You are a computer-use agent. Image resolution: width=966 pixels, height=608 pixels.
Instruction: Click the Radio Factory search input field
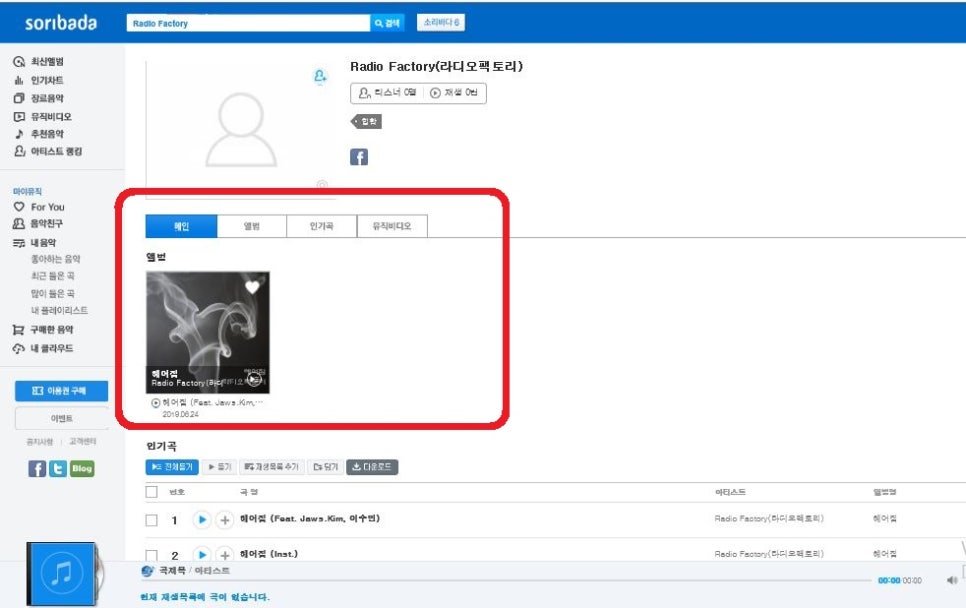(248, 23)
